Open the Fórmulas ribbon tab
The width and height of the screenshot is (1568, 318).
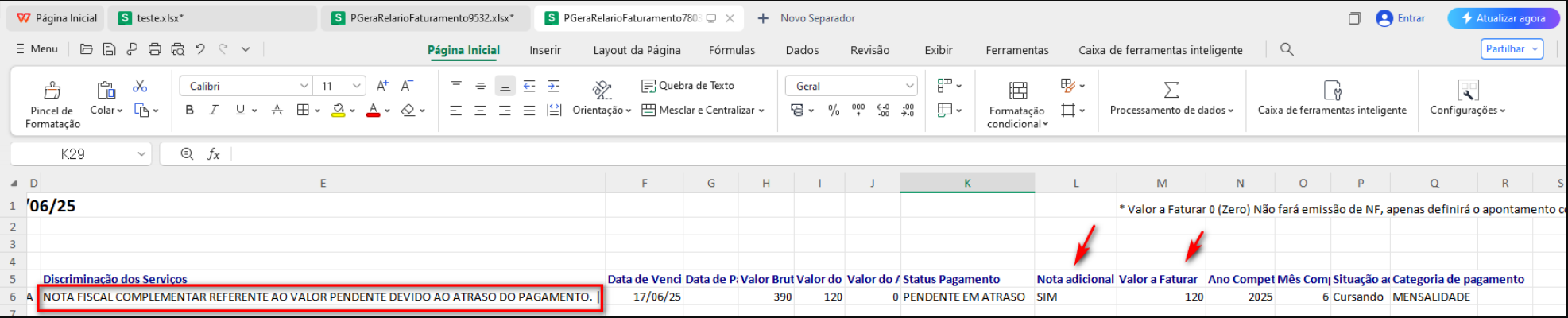732,50
